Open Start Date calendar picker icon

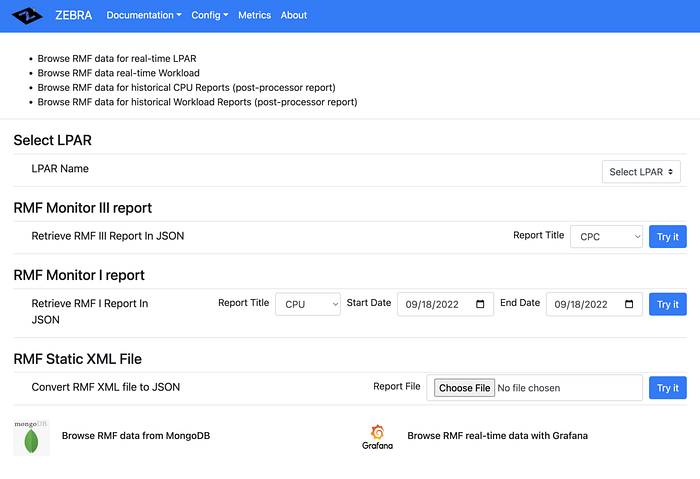[480, 304]
